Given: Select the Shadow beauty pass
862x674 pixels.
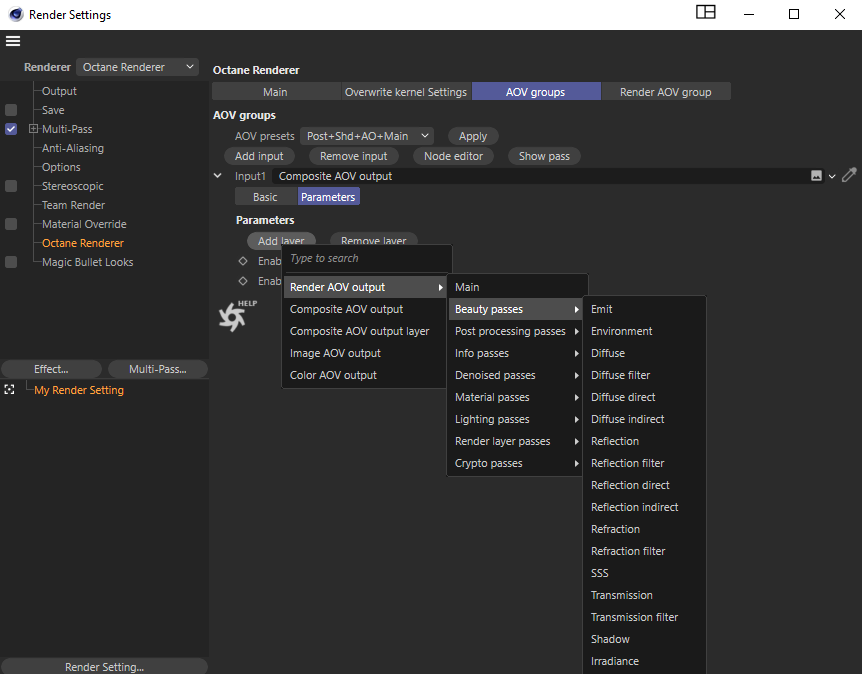Looking at the screenshot, I should pyautogui.click(x=644, y=639).
